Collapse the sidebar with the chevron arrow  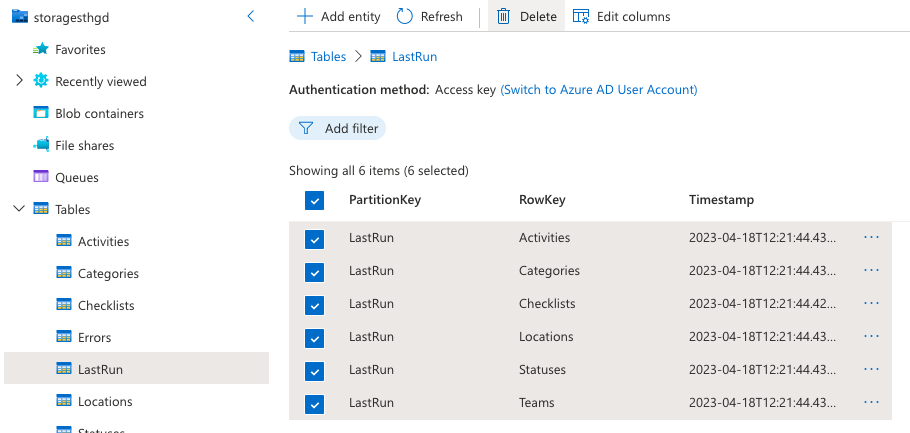251,16
